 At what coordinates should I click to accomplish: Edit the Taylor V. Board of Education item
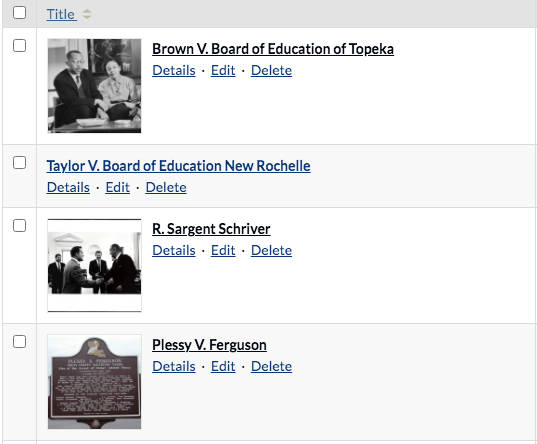[117, 187]
